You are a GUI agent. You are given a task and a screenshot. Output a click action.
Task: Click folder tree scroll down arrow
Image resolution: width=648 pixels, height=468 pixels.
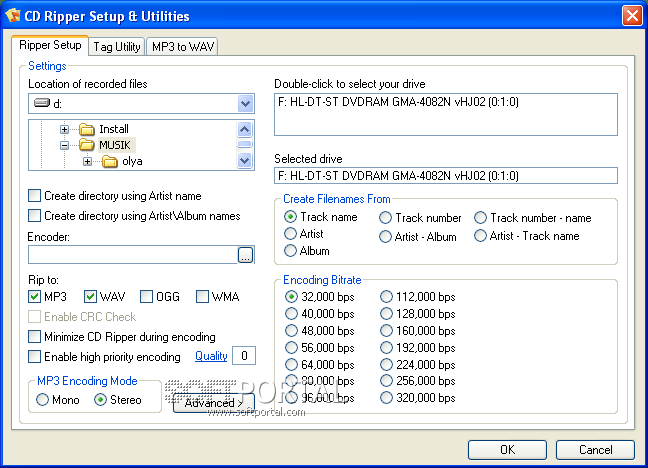tap(245, 160)
